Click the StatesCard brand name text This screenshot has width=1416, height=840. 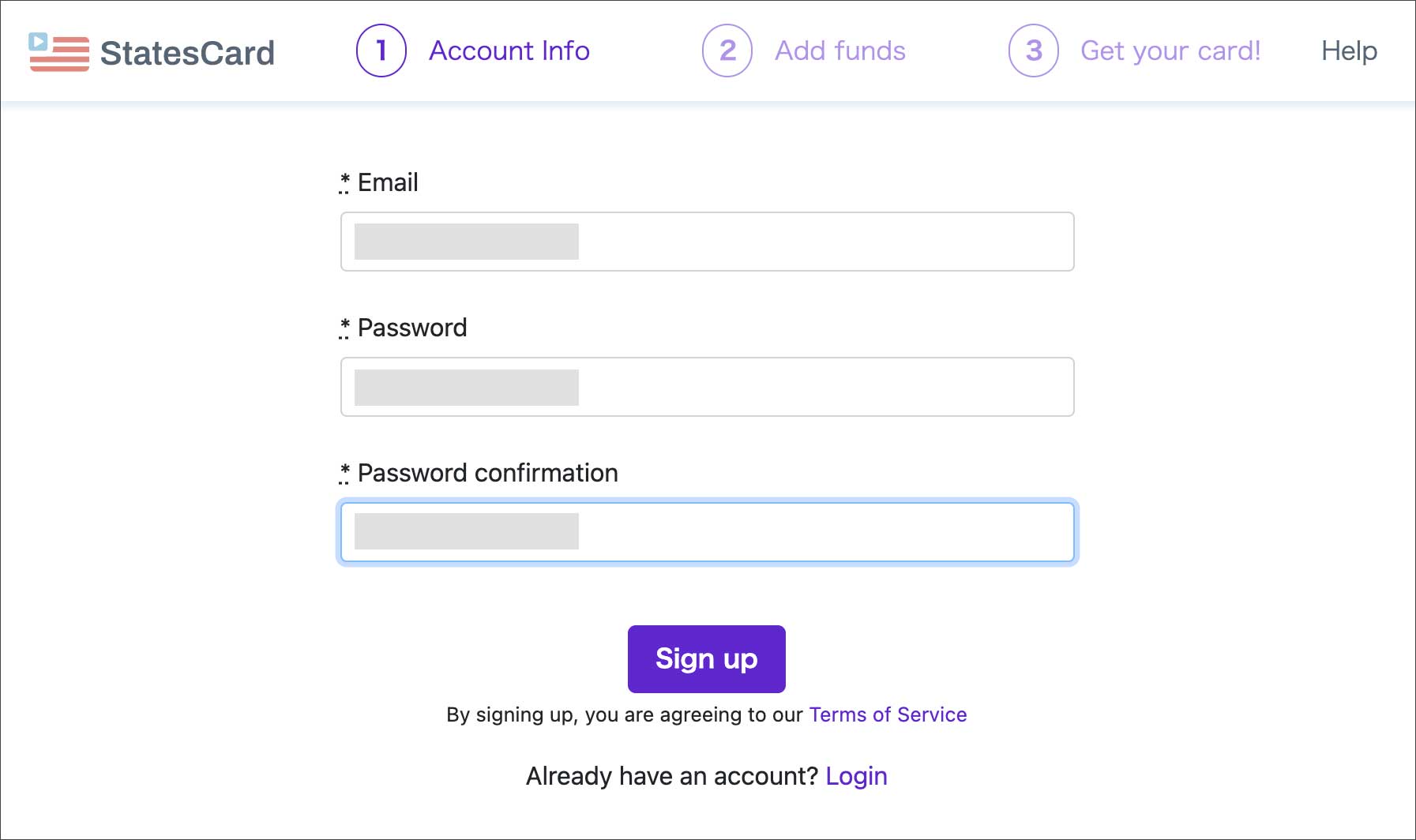[187, 53]
